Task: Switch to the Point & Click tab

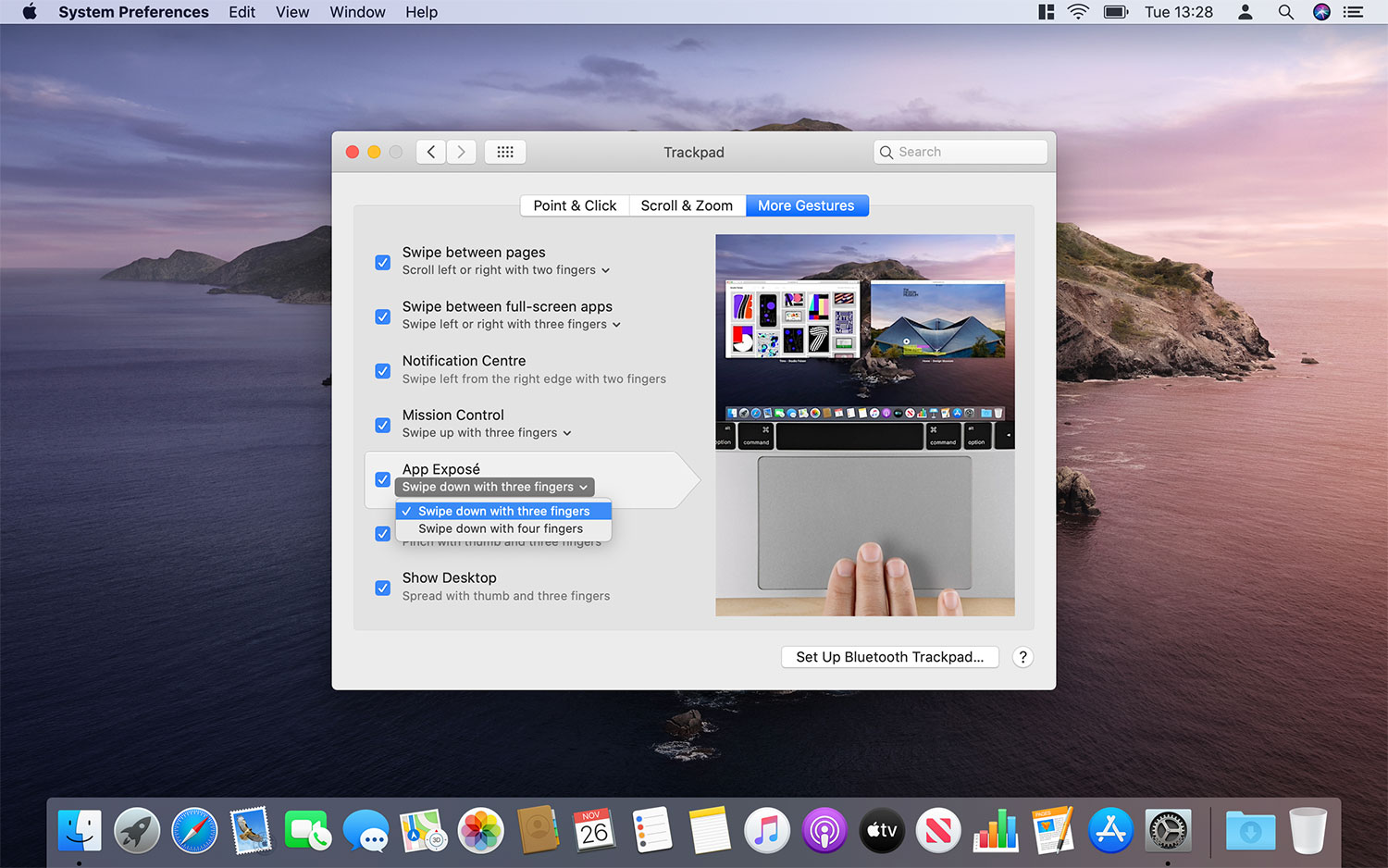Action: pyautogui.click(x=575, y=205)
